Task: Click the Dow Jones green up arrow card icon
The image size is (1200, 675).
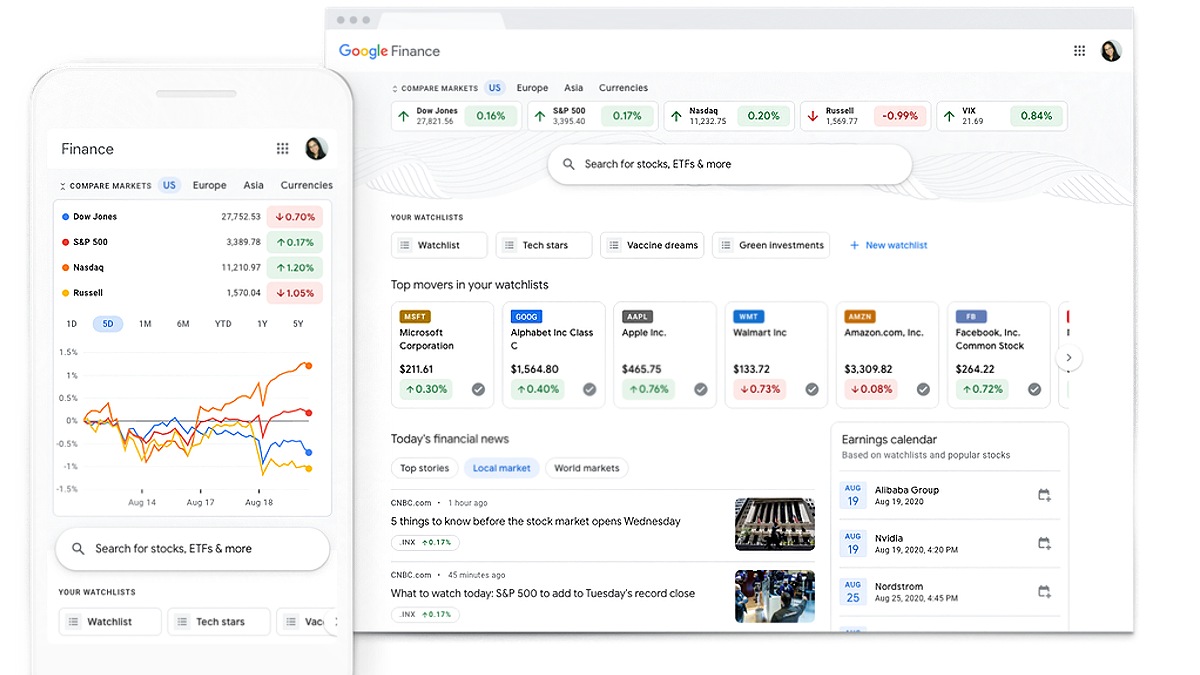Action: point(403,116)
